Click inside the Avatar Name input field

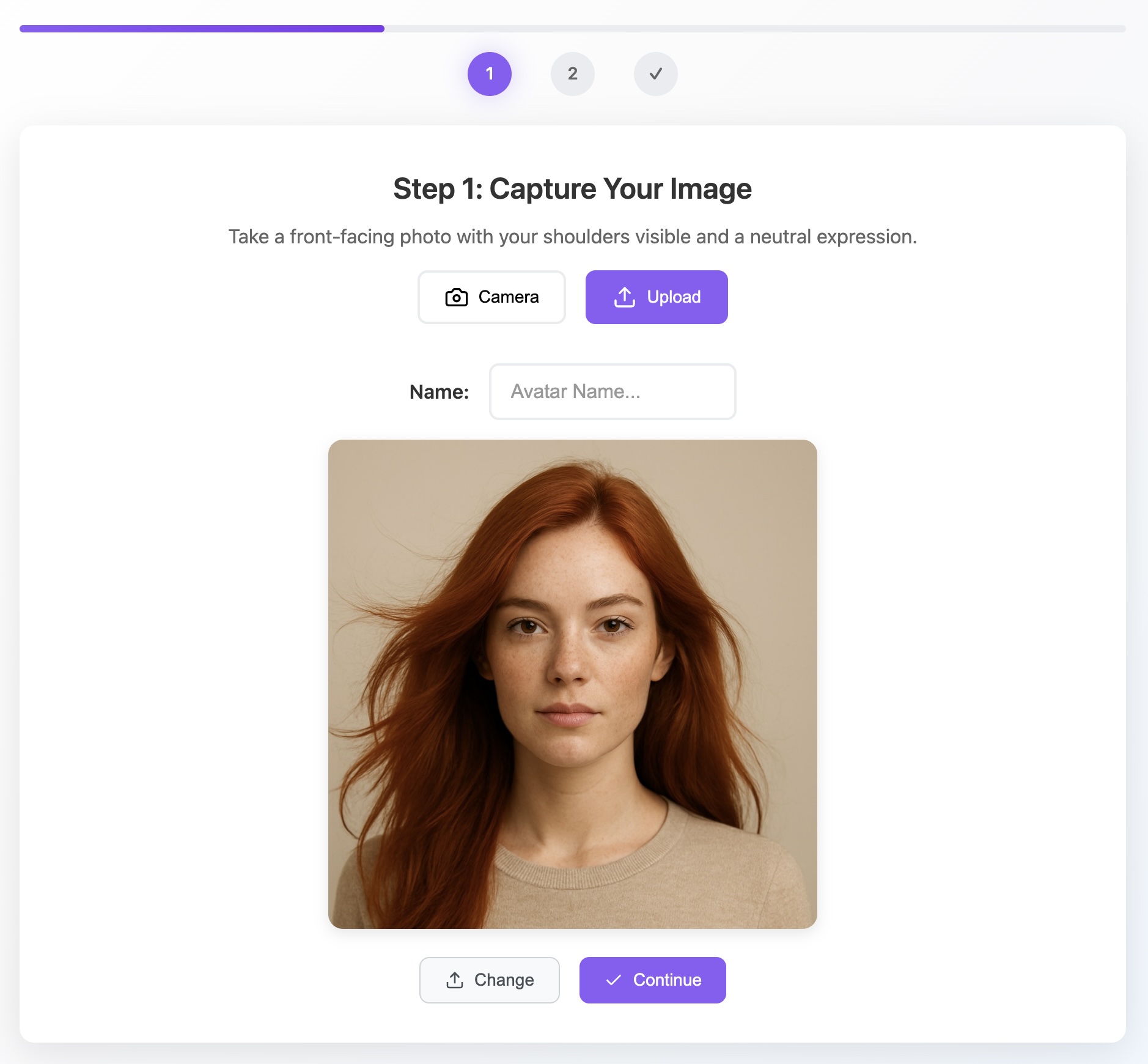613,391
